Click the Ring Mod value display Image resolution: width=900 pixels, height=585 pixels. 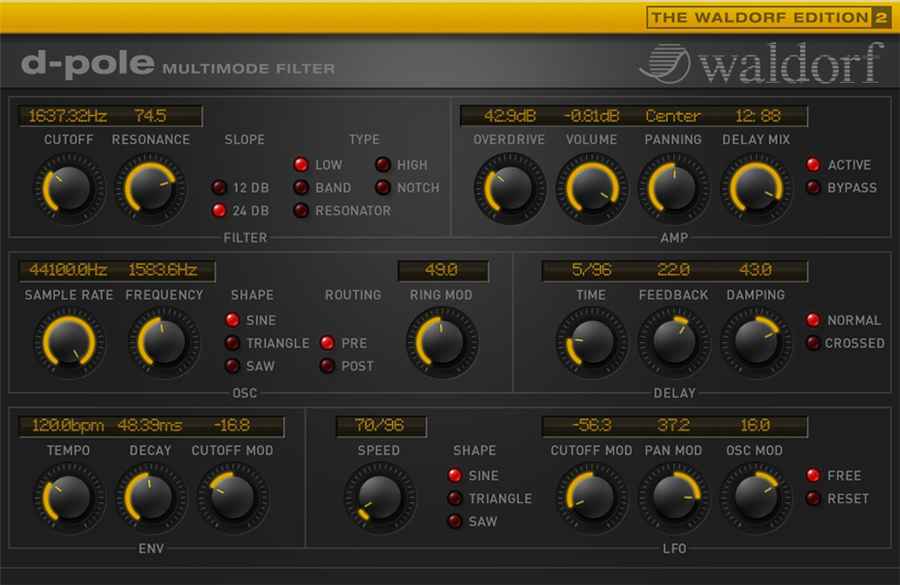tap(443, 270)
